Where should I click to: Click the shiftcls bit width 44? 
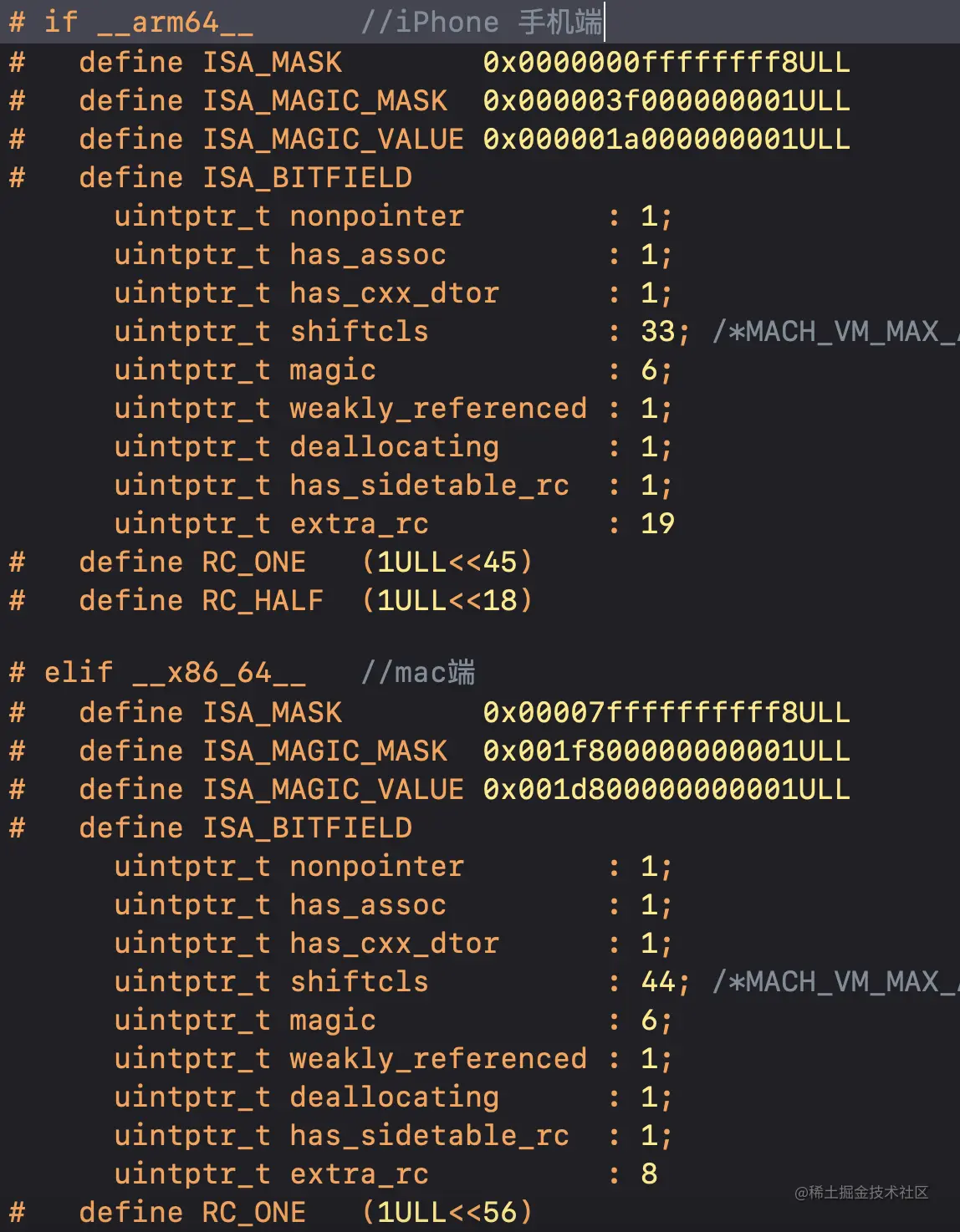(x=658, y=981)
